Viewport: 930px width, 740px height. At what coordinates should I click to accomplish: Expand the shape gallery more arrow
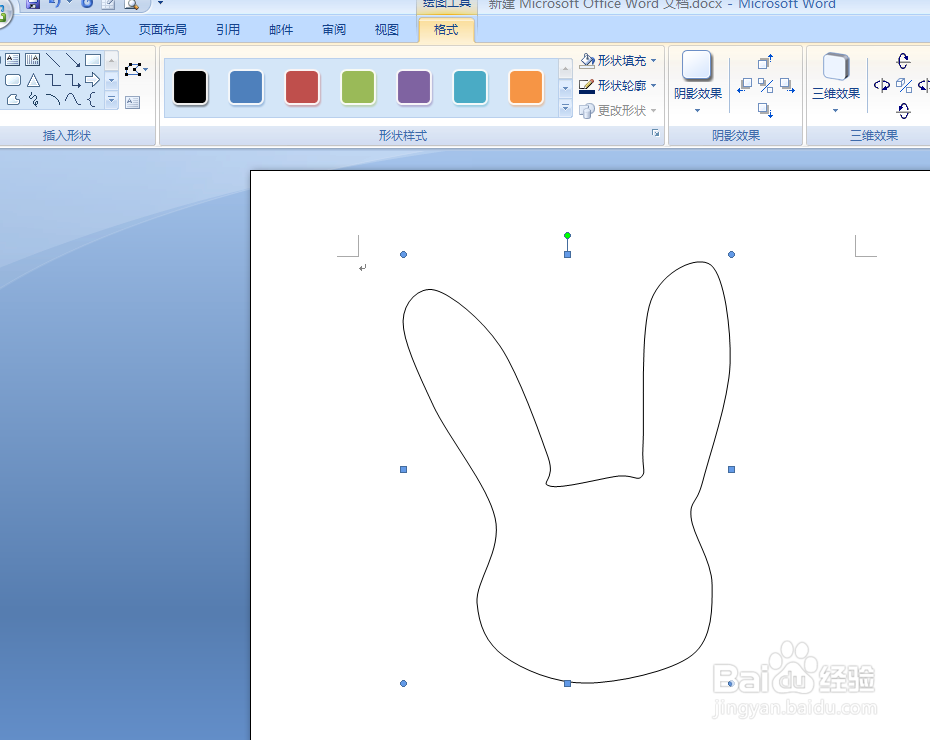click(112, 100)
